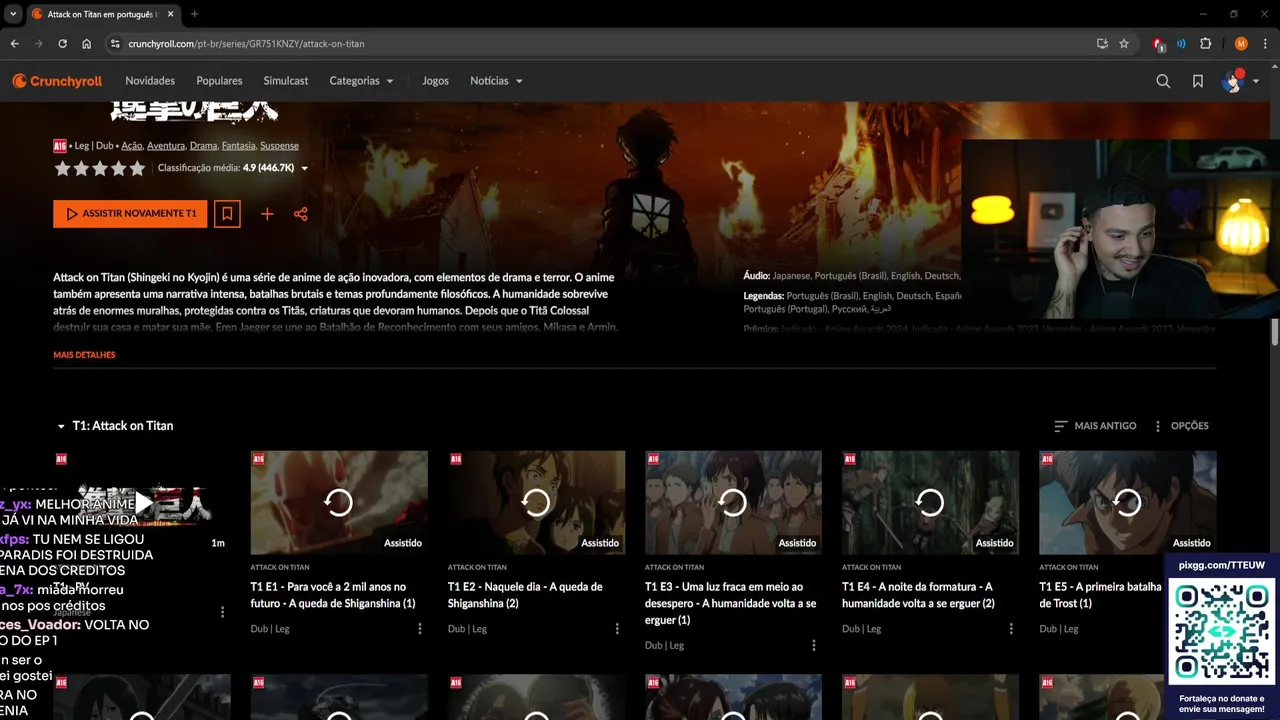Click the Fantasia genre link
The width and height of the screenshot is (1280, 720).
[238, 146]
